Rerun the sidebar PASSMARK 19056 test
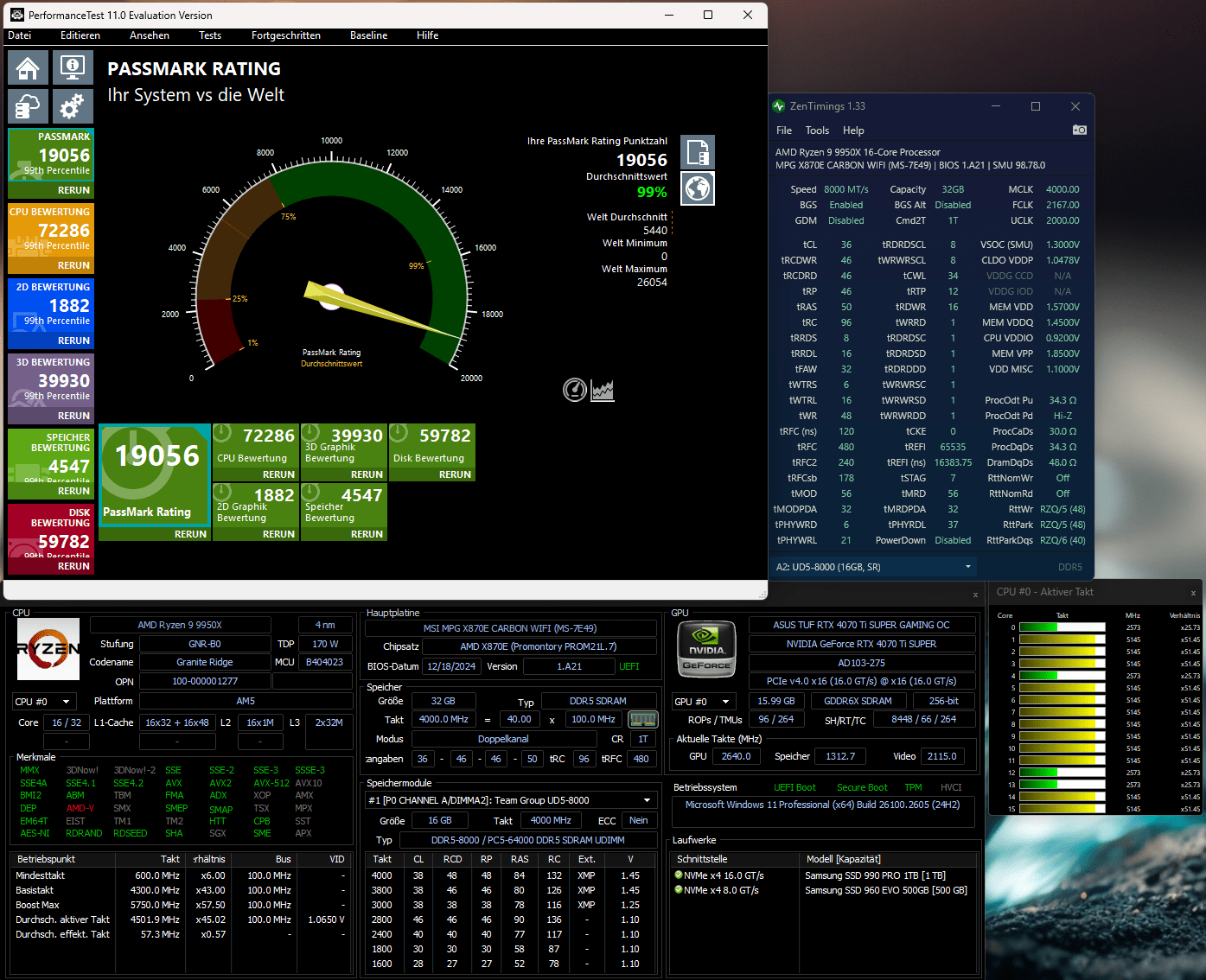Screen dimensions: 1206x980 pyautogui.click(x=73, y=190)
